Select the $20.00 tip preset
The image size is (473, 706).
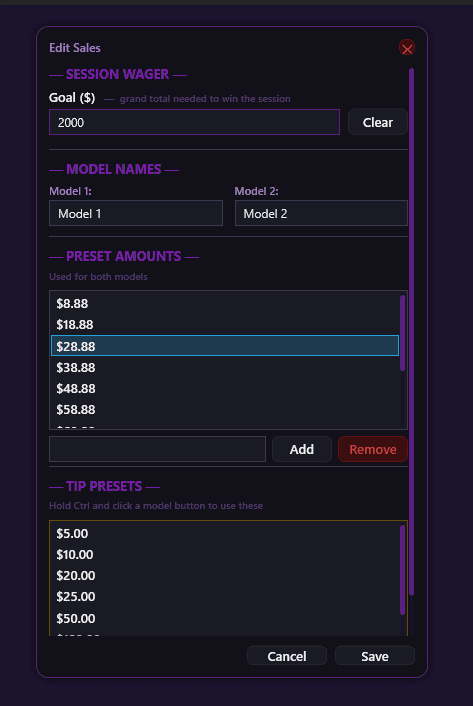point(225,575)
